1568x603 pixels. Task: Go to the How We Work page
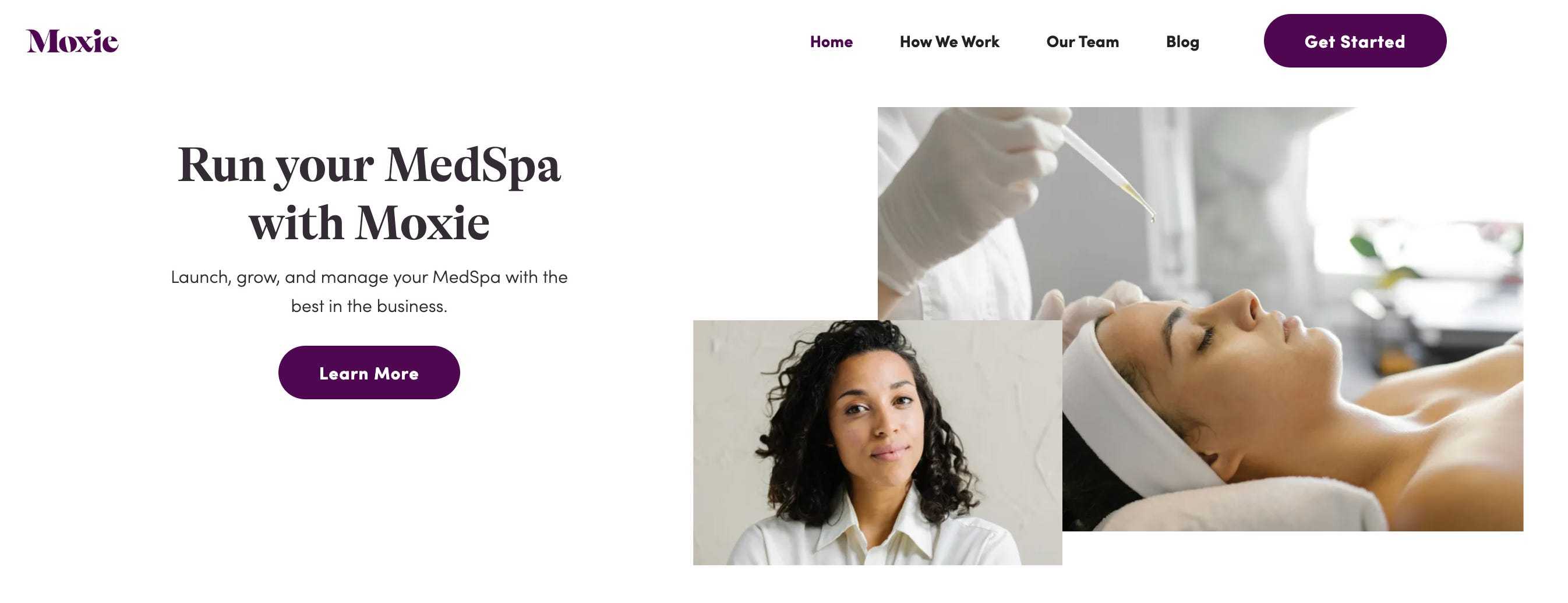(949, 41)
